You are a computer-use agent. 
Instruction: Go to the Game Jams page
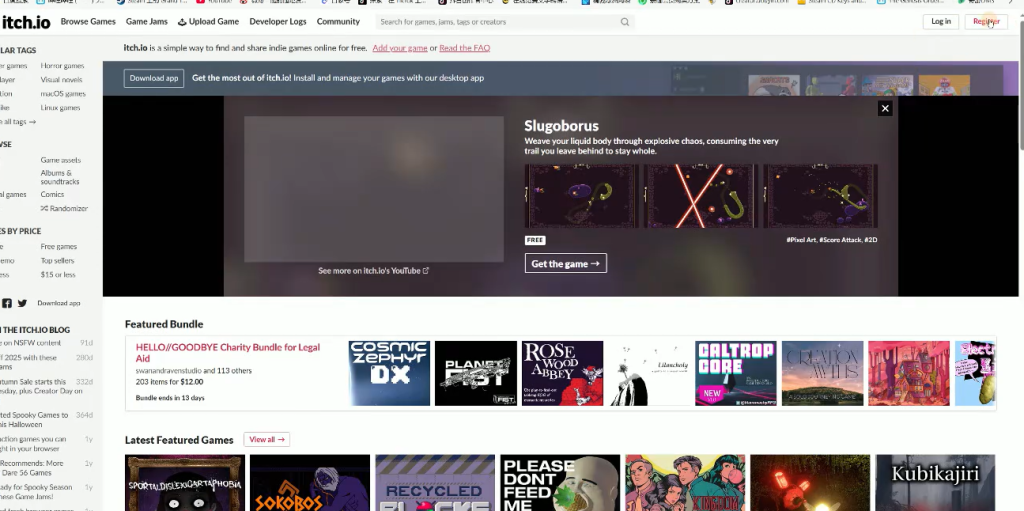click(x=146, y=22)
